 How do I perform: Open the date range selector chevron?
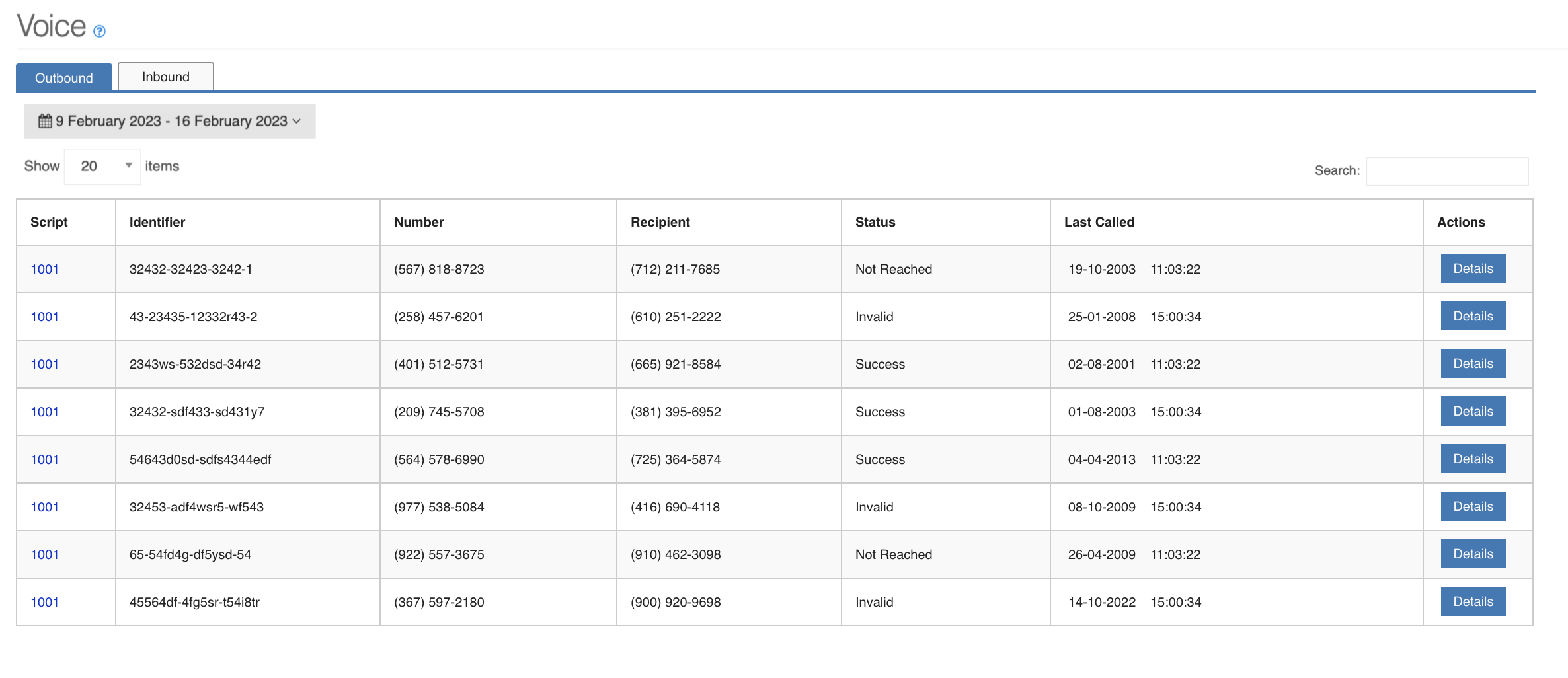coord(297,122)
